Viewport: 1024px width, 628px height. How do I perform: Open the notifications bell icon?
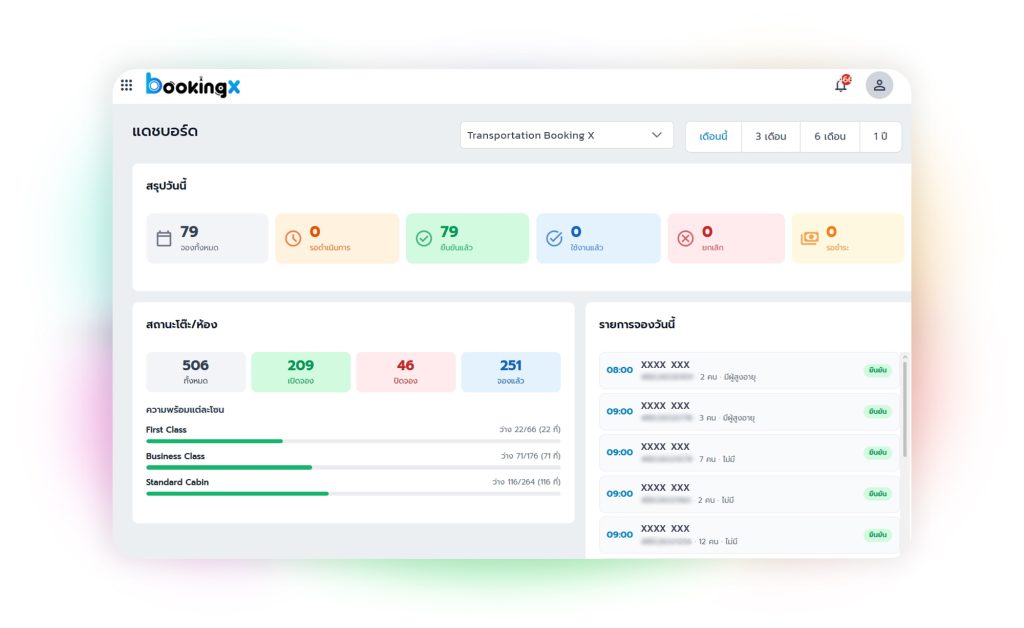click(841, 86)
